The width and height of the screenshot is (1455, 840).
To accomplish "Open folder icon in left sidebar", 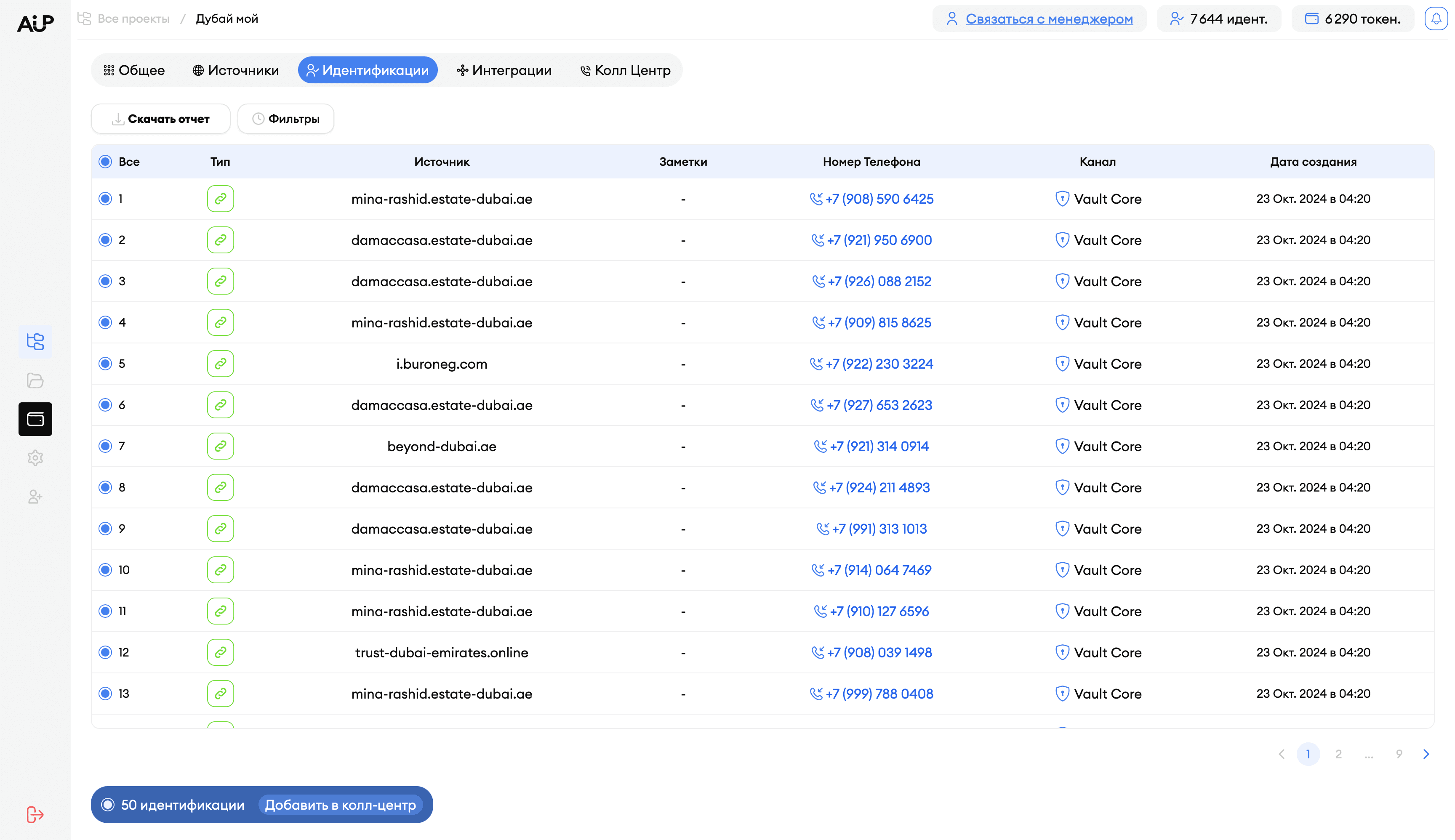I will coord(35,380).
